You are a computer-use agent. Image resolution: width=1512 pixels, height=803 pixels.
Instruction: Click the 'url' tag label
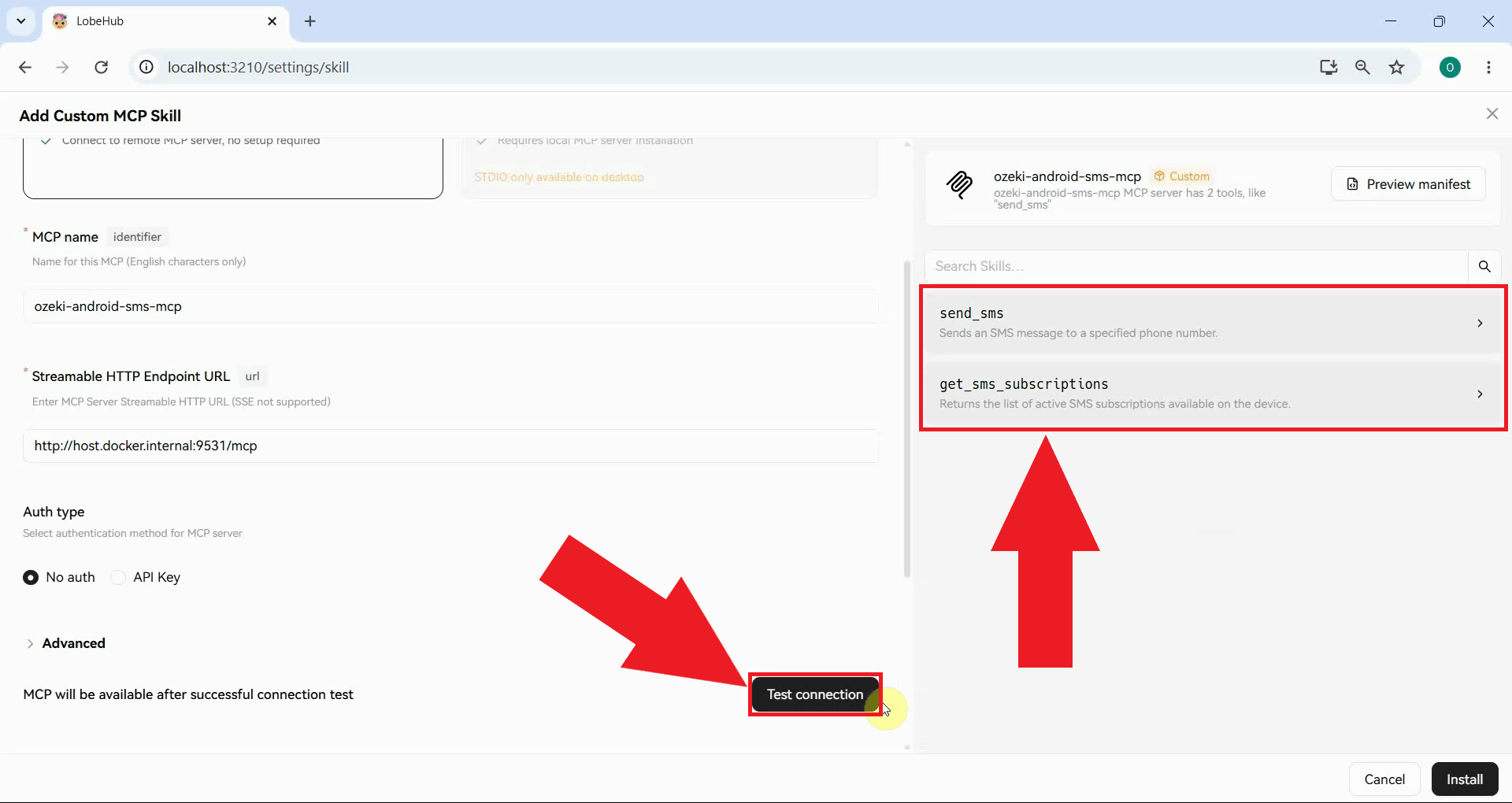252,376
